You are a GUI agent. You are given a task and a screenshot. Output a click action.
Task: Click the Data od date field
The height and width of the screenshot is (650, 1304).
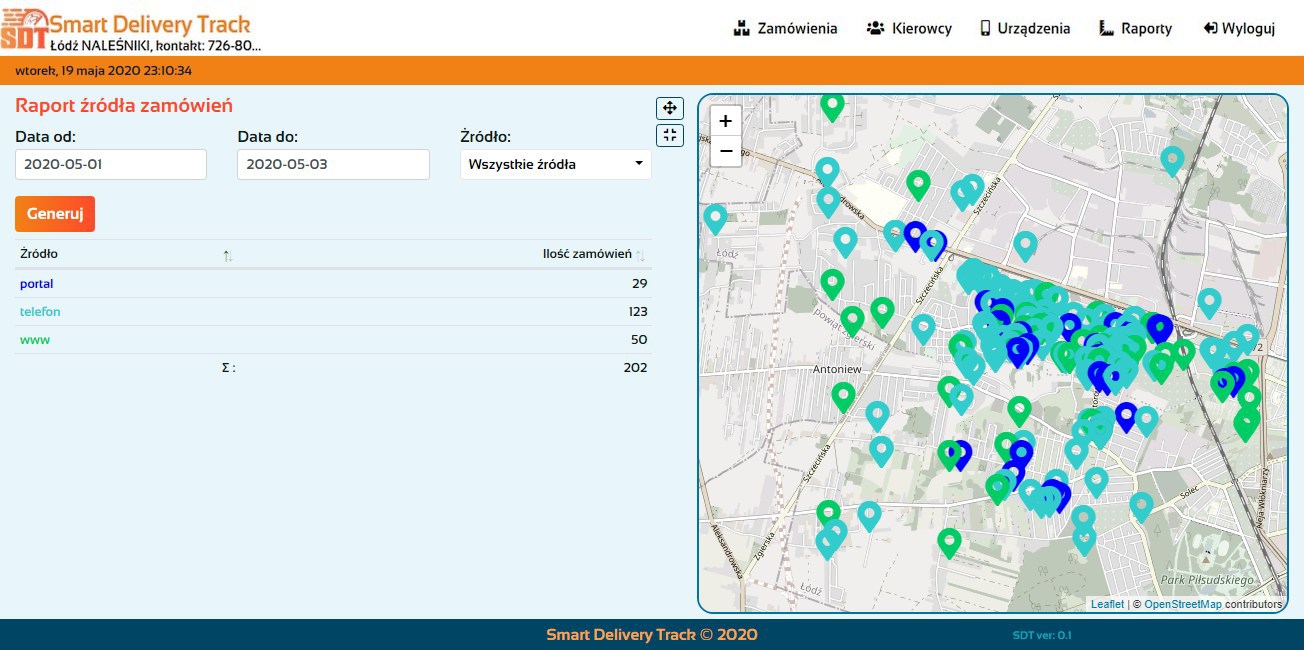(x=111, y=164)
